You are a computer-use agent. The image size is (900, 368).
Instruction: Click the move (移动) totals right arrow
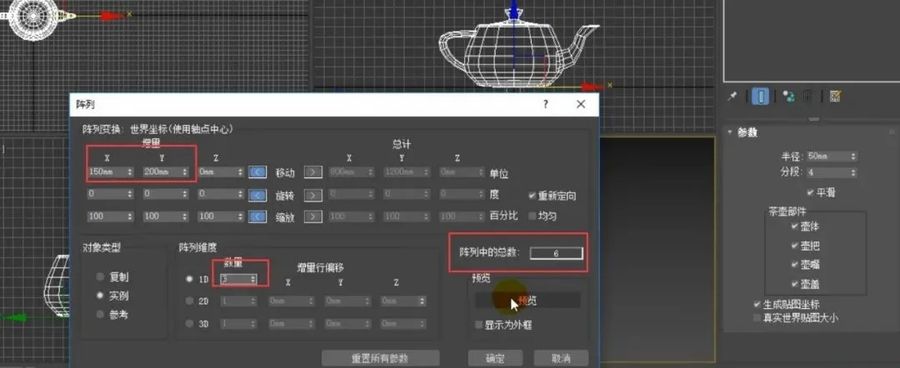pos(313,172)
